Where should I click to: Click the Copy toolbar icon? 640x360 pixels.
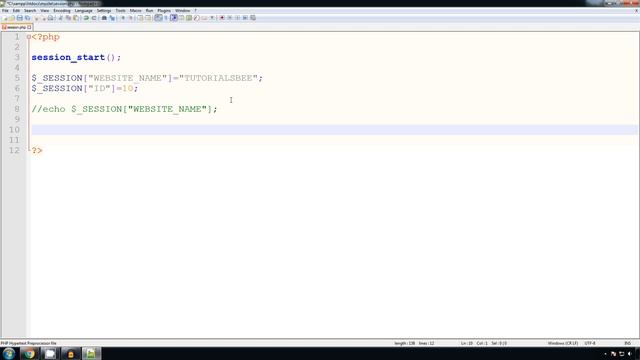pyautogui.click(x=68, y=18)
